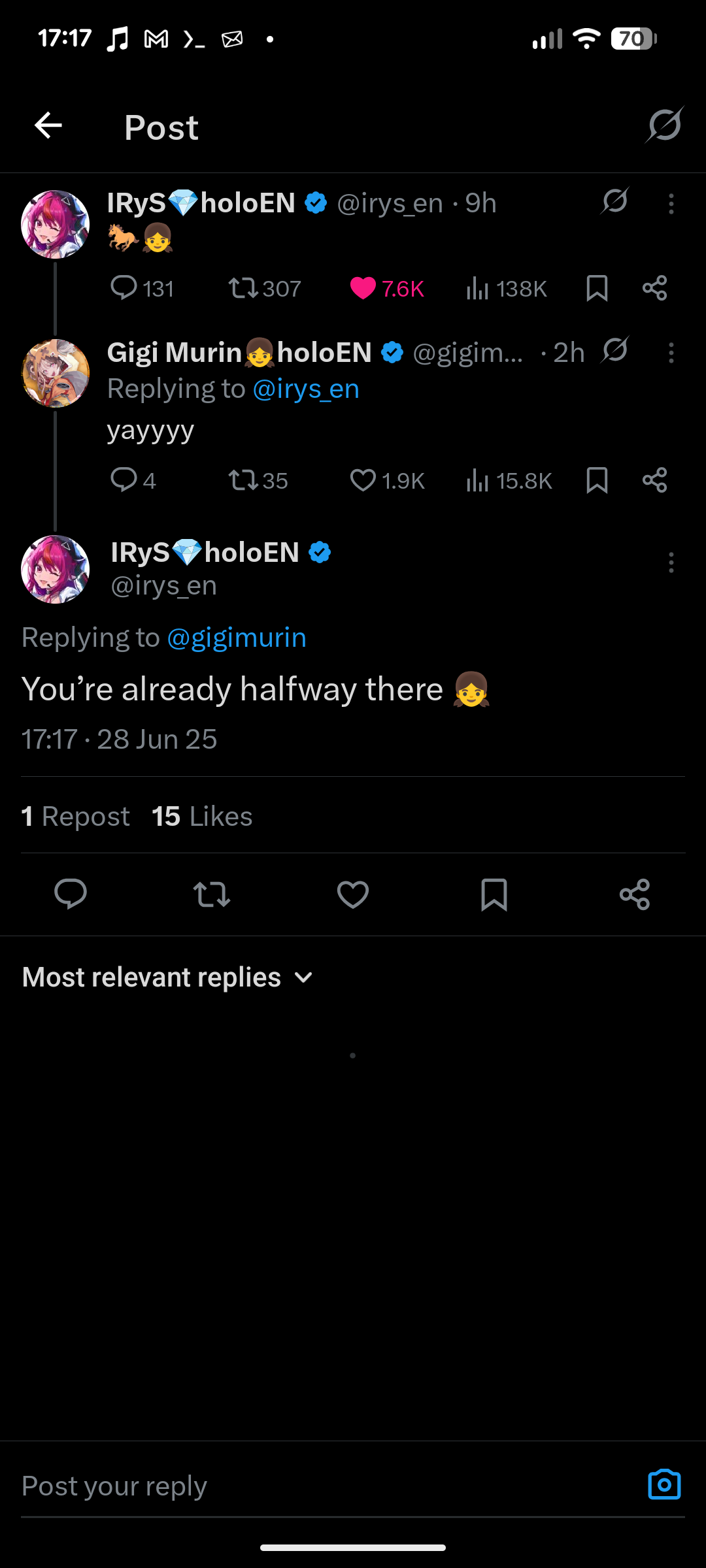Share Gigi Murin's reply
This screenshot has width=706, height=1568.
(x=654, y=480)
